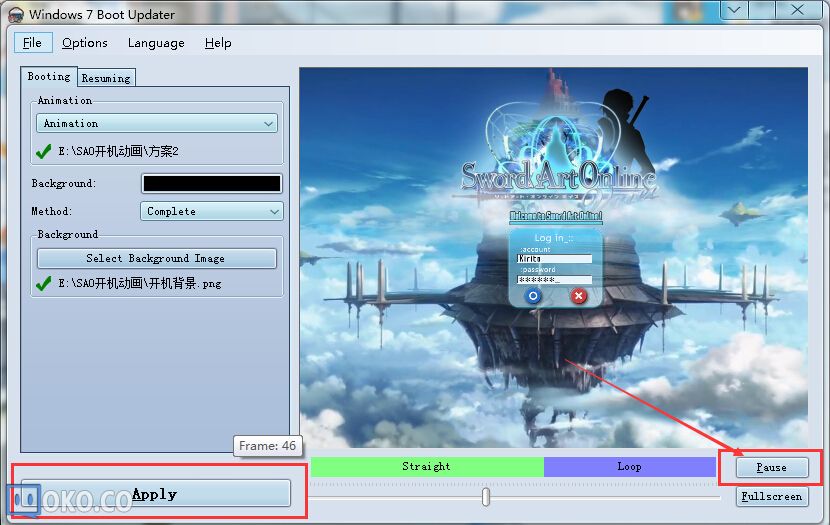Click the green checkmark beside 开机背景.png
Screen dimensions: 830x525
[x=43, y=284]
